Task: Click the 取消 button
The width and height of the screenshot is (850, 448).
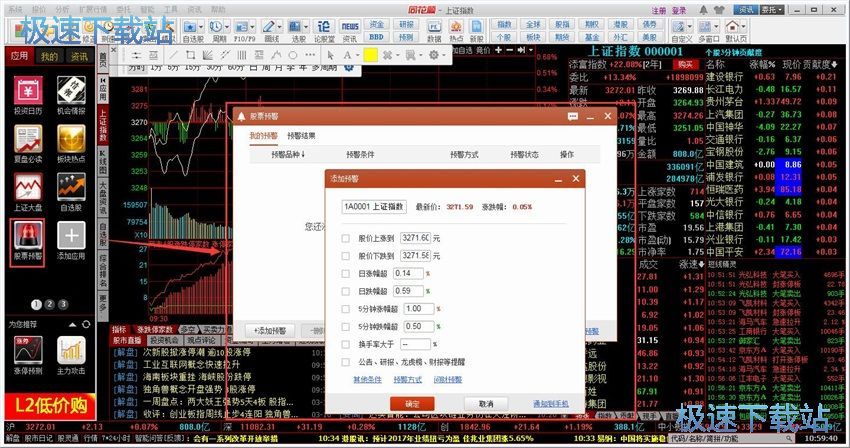Action: point(486,404)
